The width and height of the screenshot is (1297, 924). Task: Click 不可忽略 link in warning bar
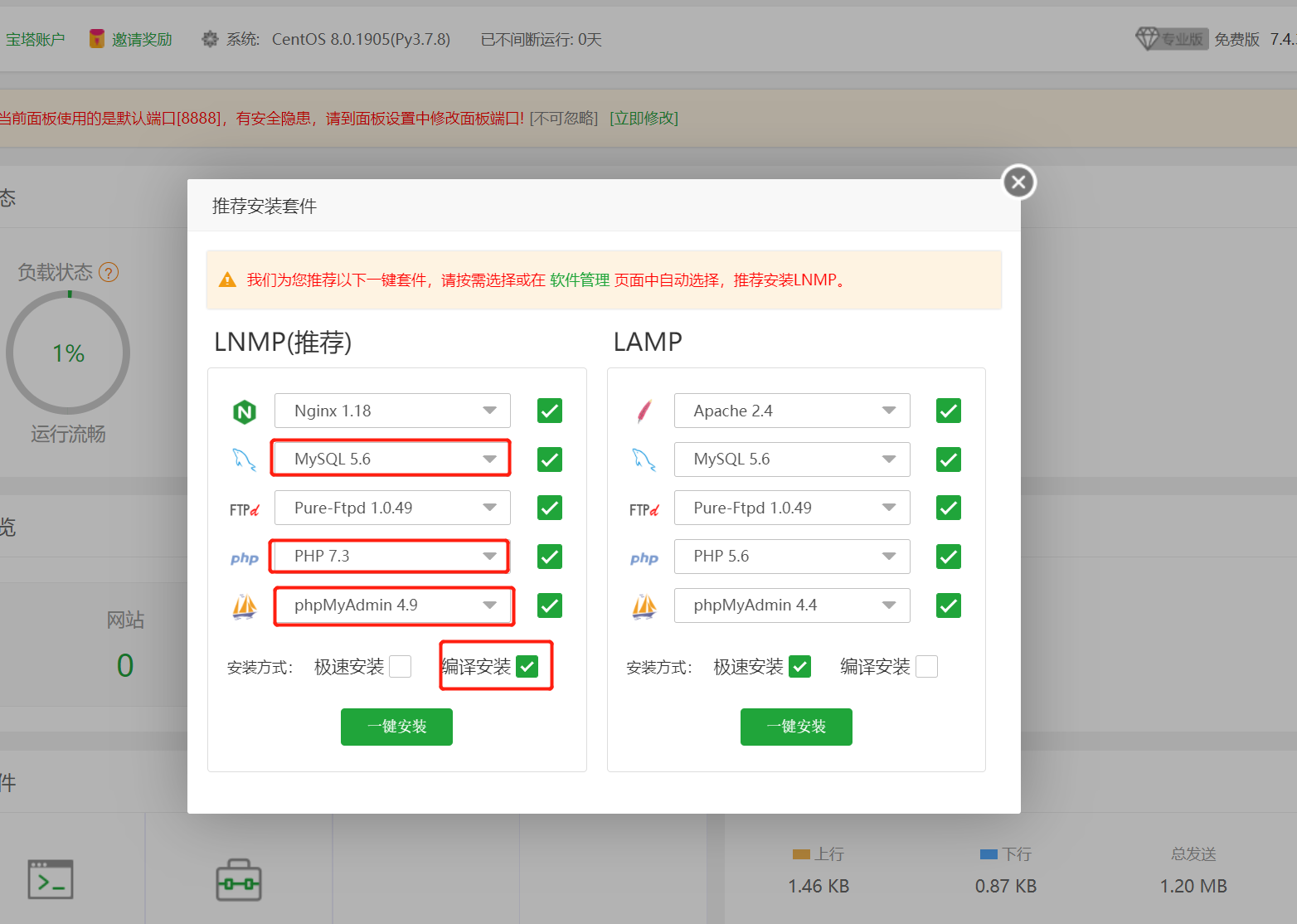564,118
